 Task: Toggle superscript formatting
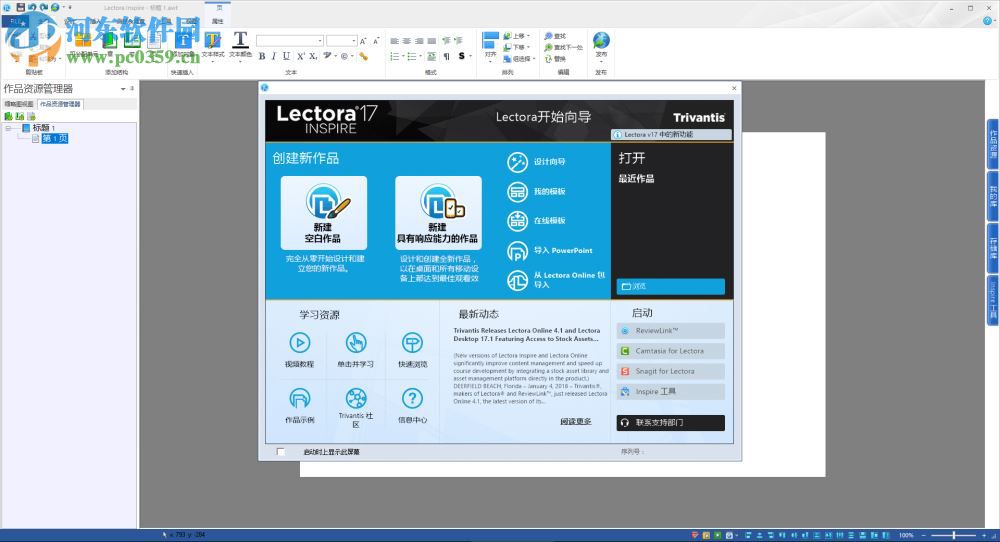pos(300,57)
